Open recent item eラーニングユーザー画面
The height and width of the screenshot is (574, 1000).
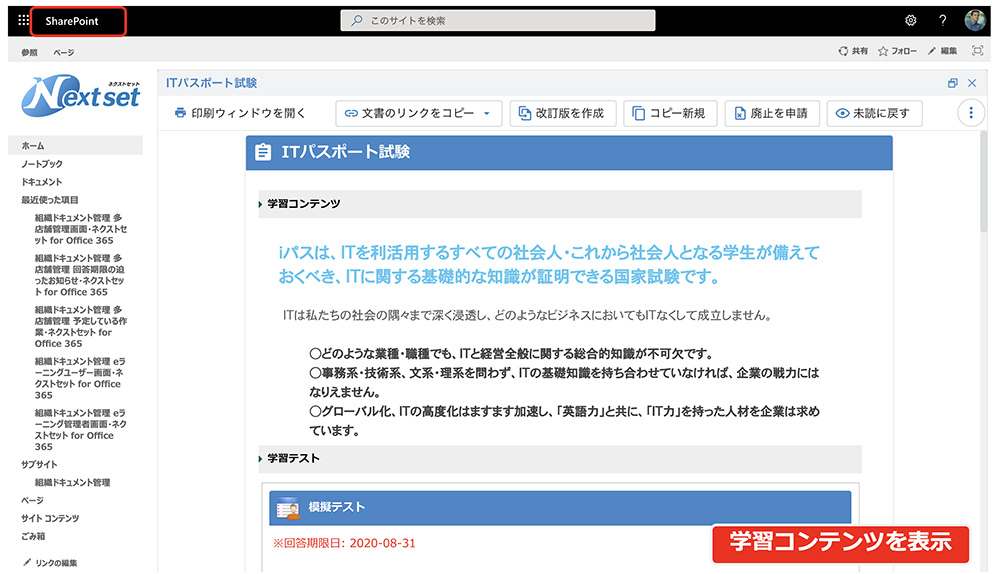[80, 378]
